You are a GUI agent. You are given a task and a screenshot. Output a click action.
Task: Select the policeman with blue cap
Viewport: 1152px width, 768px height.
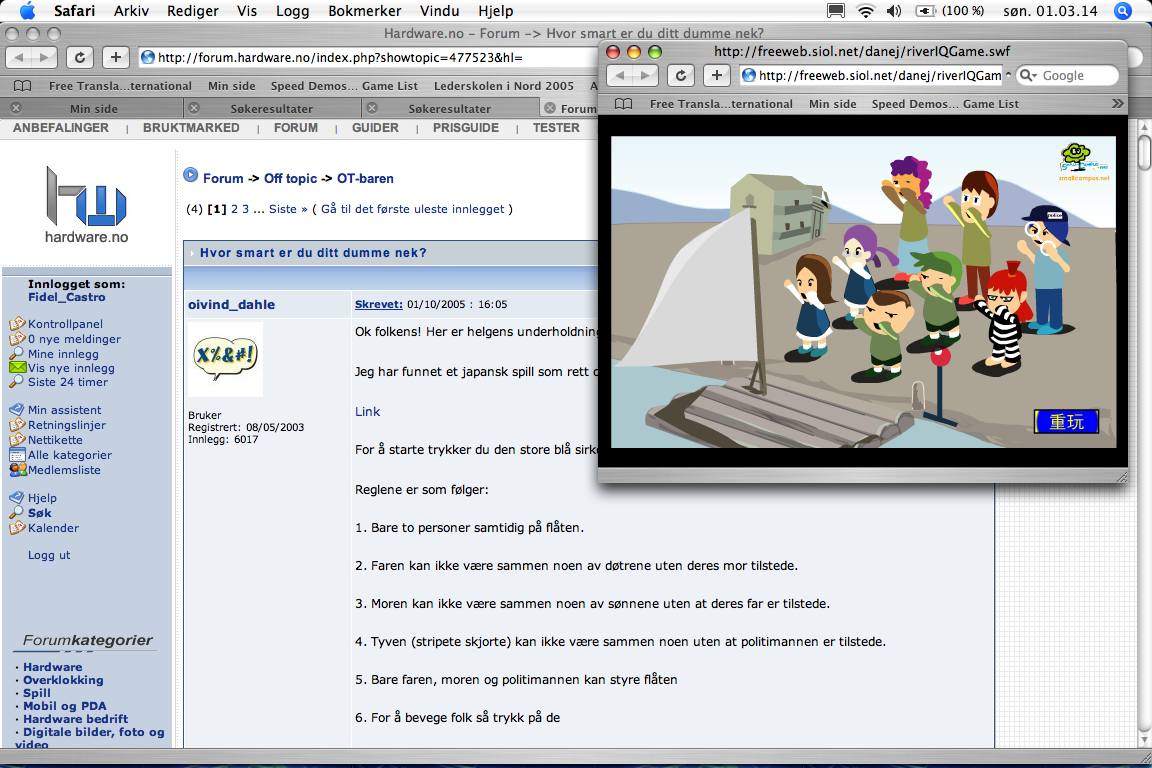click(x=1046, y=269)
